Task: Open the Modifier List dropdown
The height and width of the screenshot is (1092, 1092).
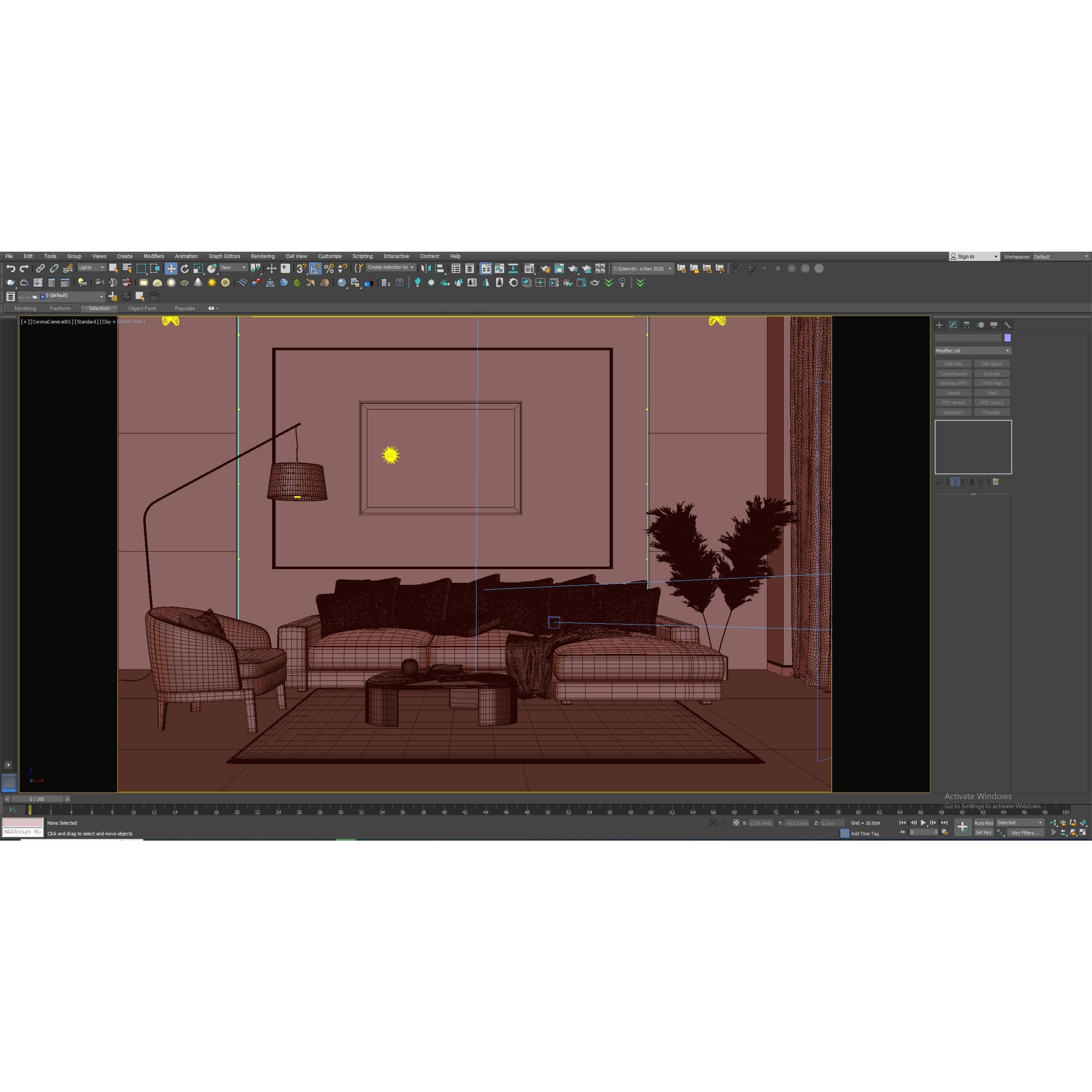Action: (x=972, y=350)
